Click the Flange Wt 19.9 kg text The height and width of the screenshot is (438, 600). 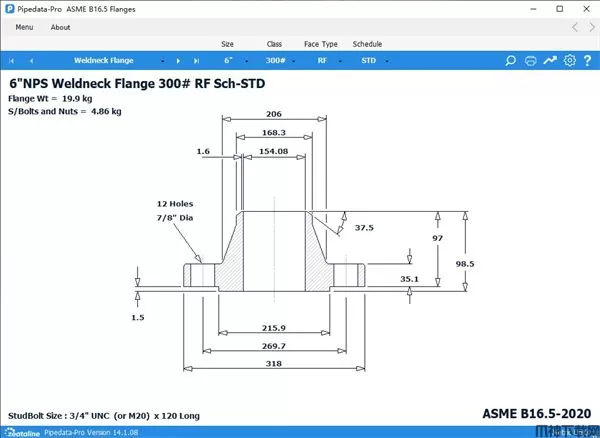coord(50,99)
